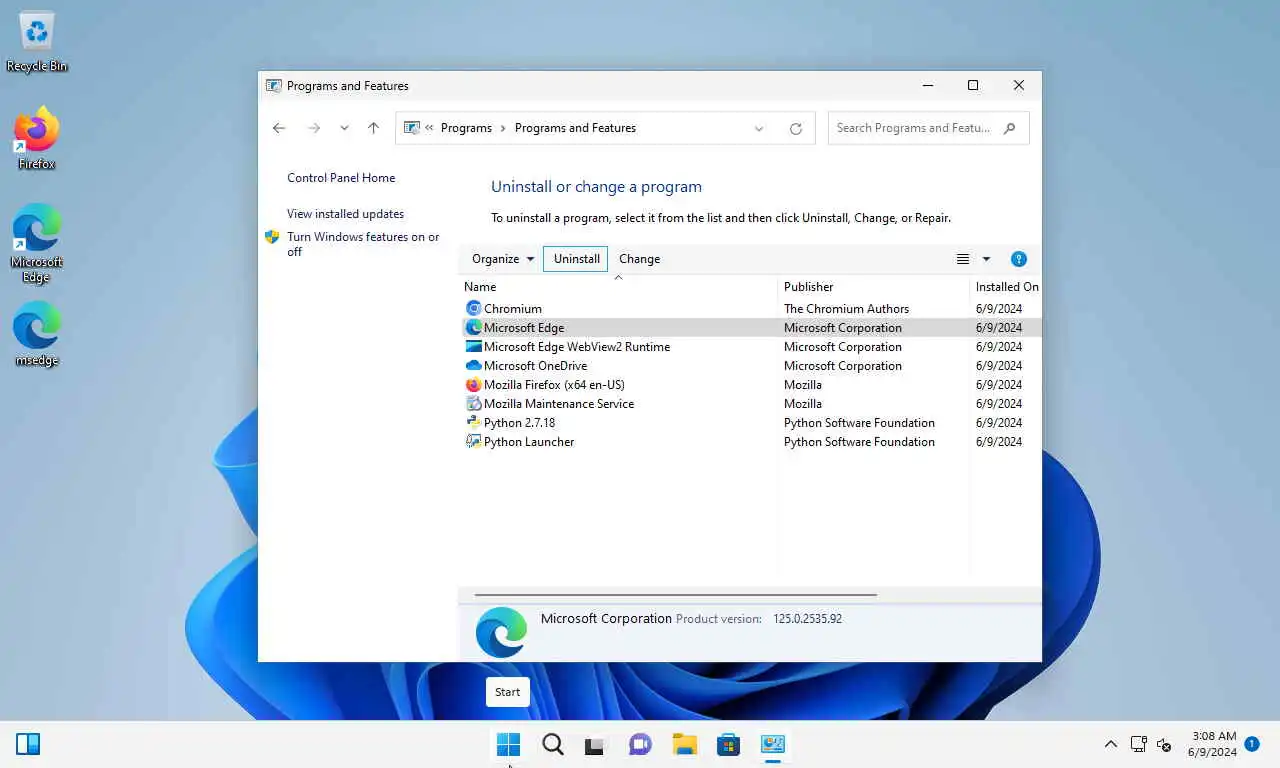Open the Recent locations dropdown chevron
The image size is (1280, 768).
[x=344, y=128]
